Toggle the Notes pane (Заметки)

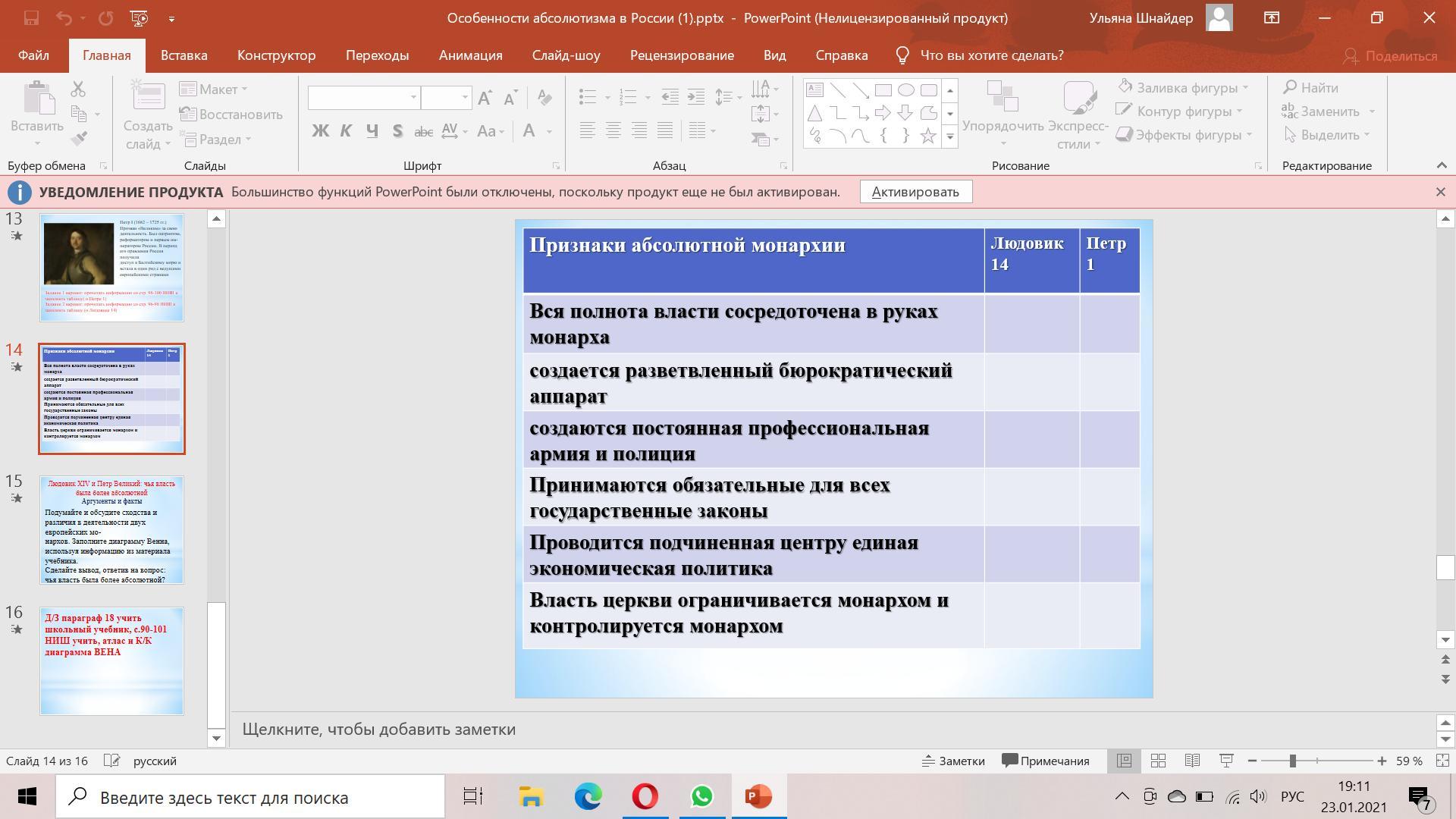(x=953, y=761)
